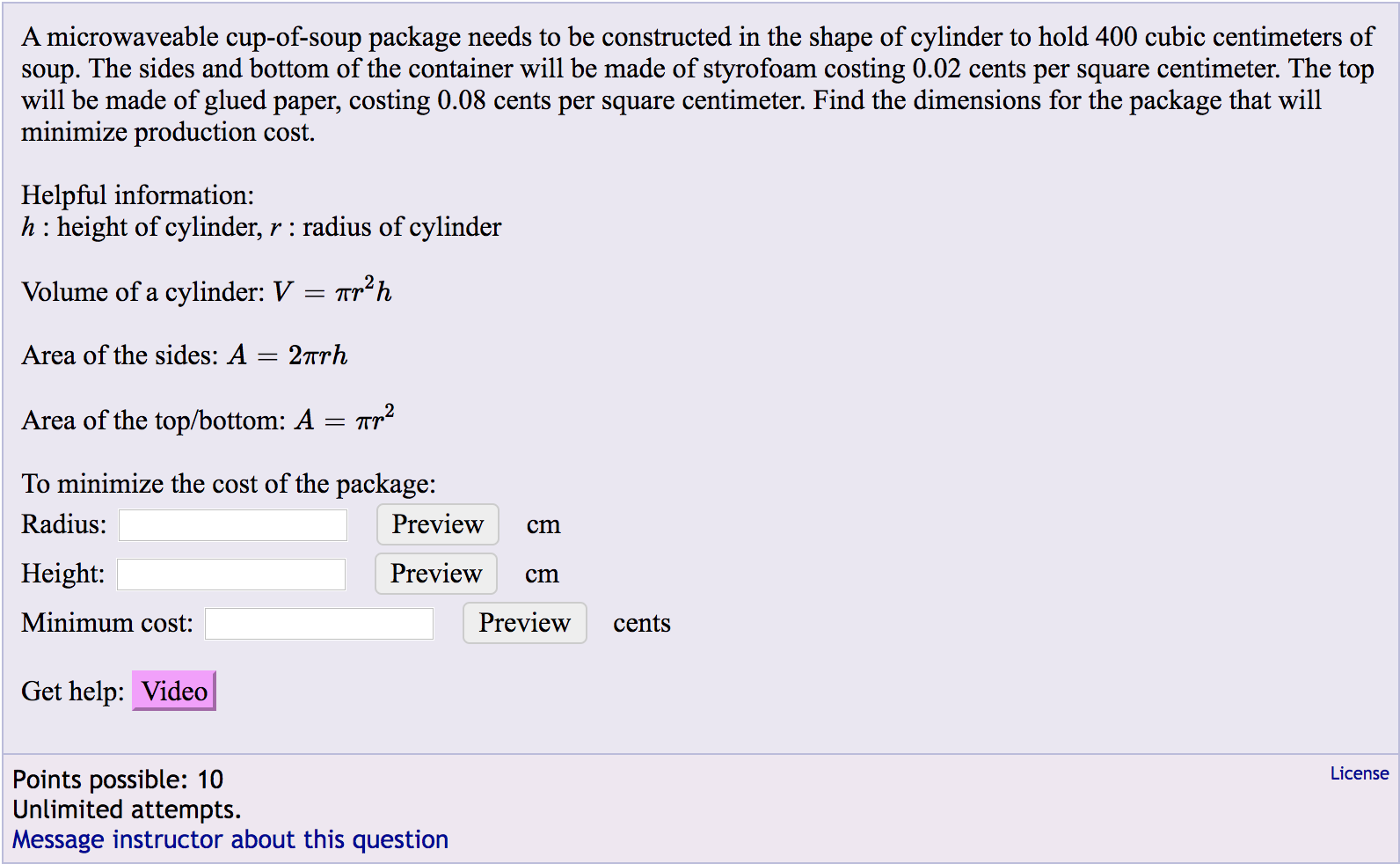
Task: Click the 'Helpful information:' heading
Action: pos(138,195)
